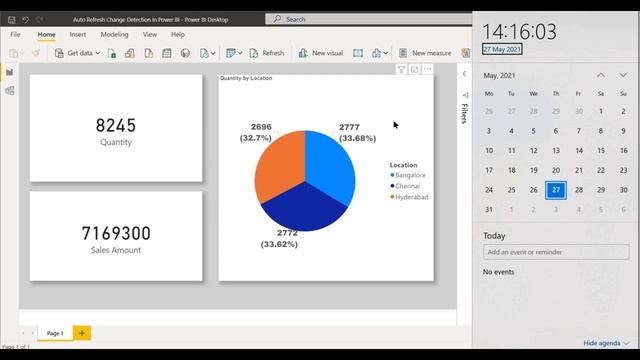Click the Focus mode icon on visual
The height and width of the screenshot is (360, 640).
tap(414, 69)
